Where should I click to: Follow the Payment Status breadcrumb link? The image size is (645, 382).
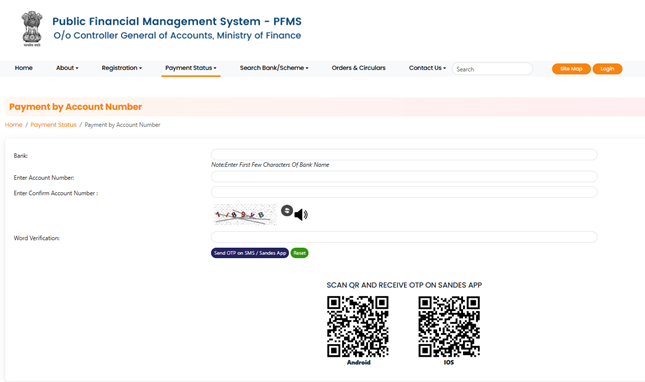coord(53,125)
